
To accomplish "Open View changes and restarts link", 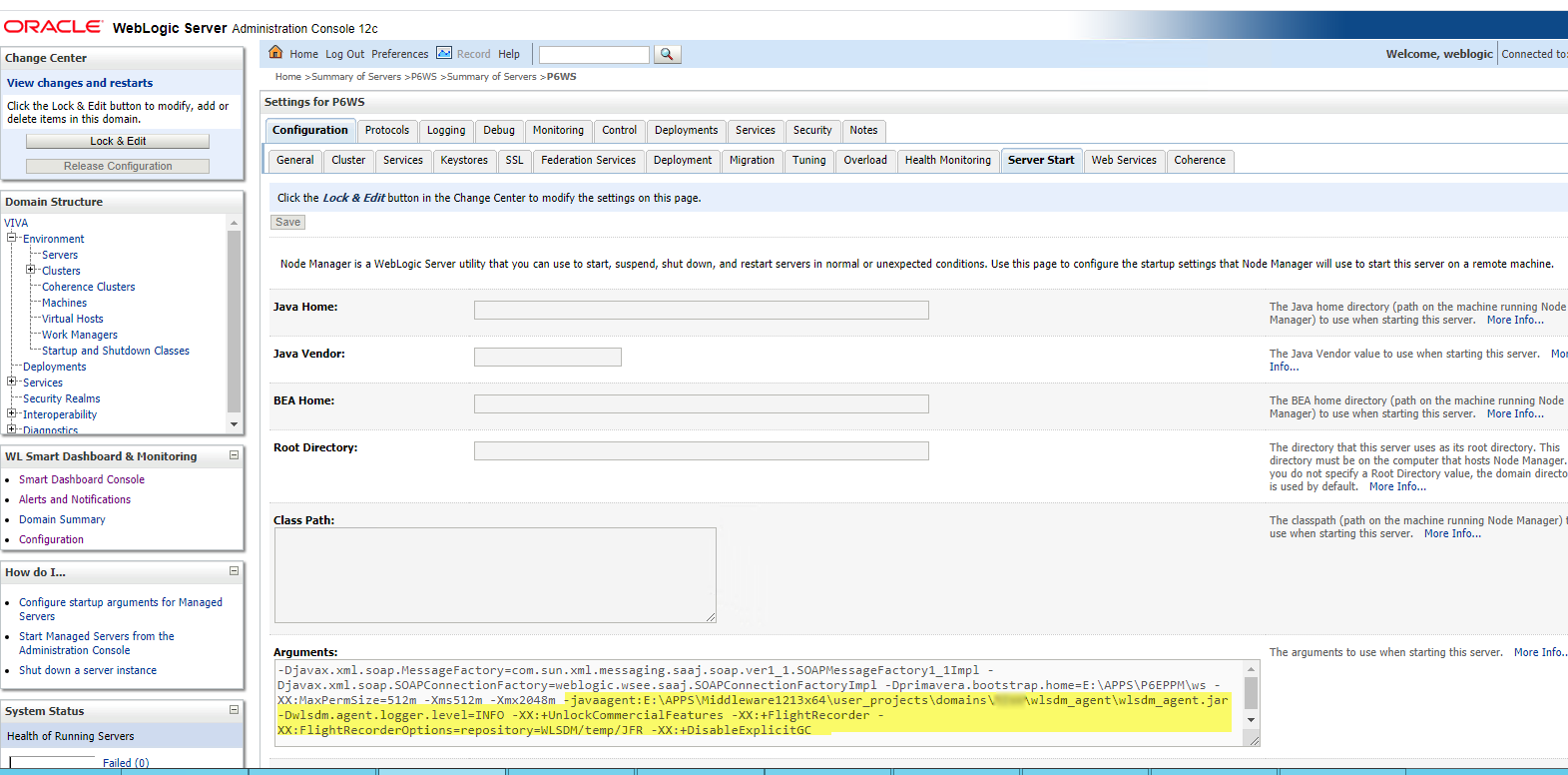I will point(80,83).
